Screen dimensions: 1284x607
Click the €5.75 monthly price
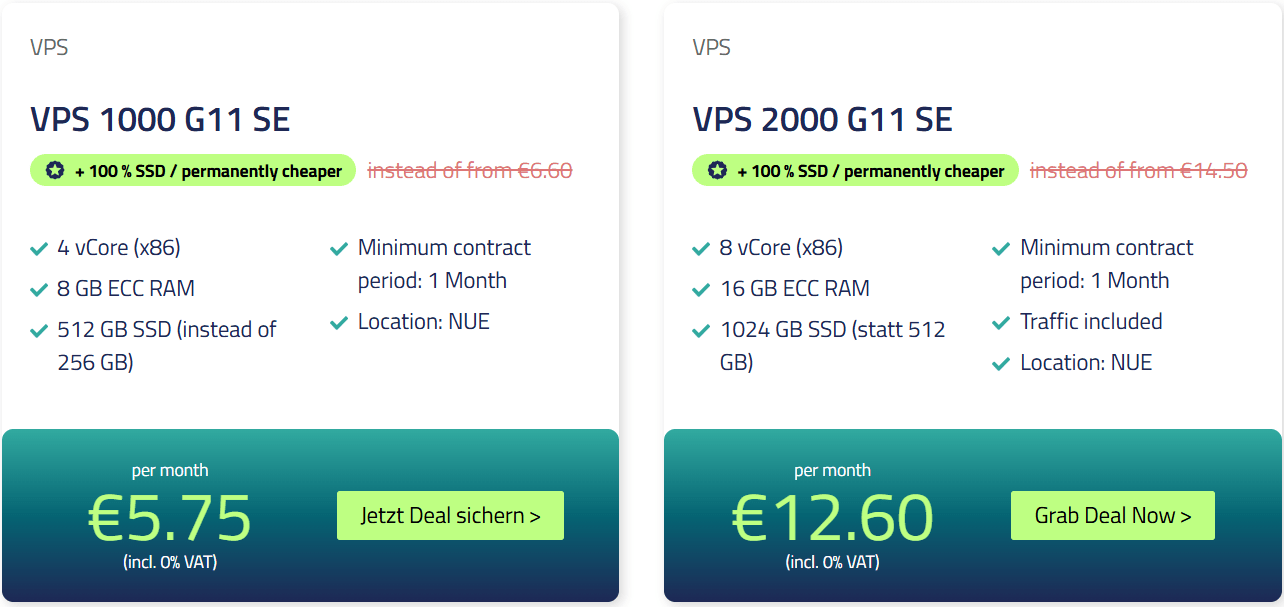click(x=170, y=517)
